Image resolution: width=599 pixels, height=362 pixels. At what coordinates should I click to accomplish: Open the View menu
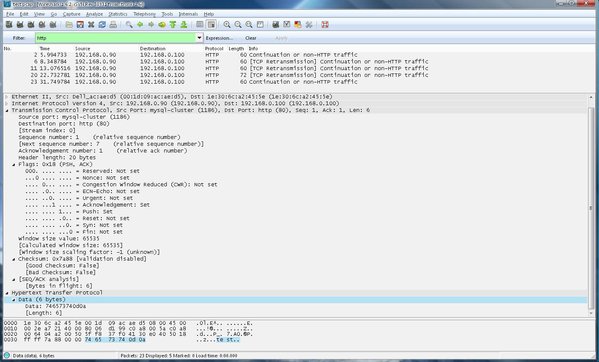point(39,14)
